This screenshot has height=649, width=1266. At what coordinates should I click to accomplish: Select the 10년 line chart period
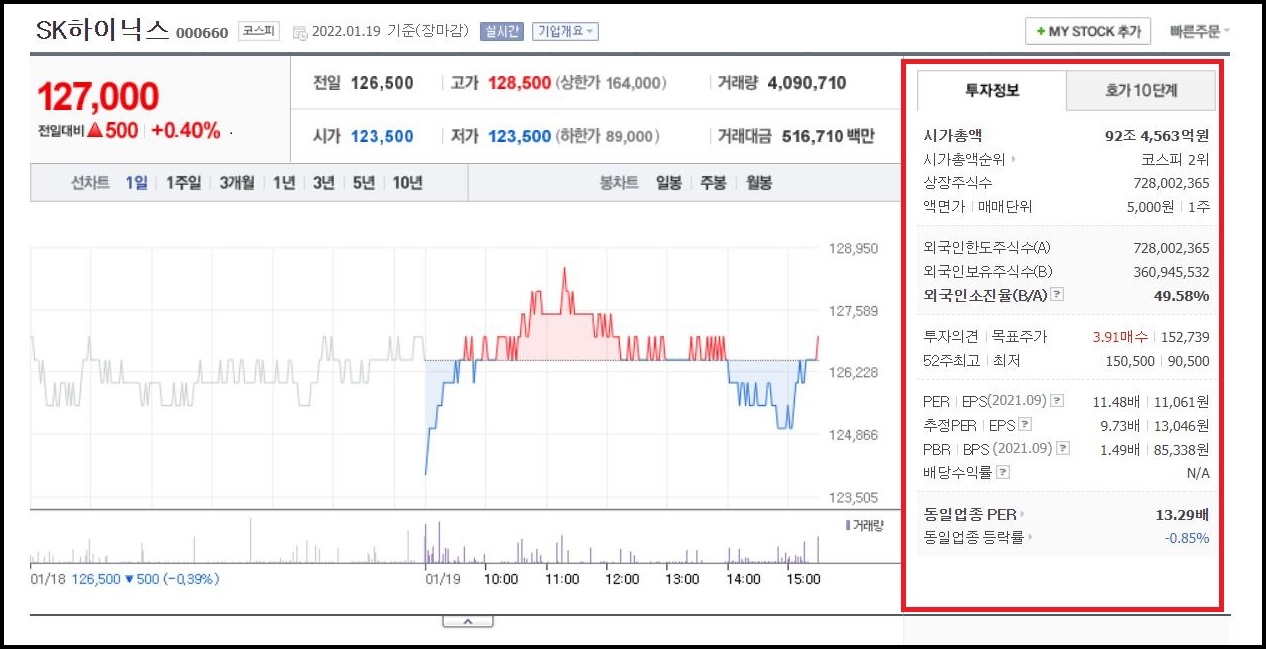click(x=407, y=183)
